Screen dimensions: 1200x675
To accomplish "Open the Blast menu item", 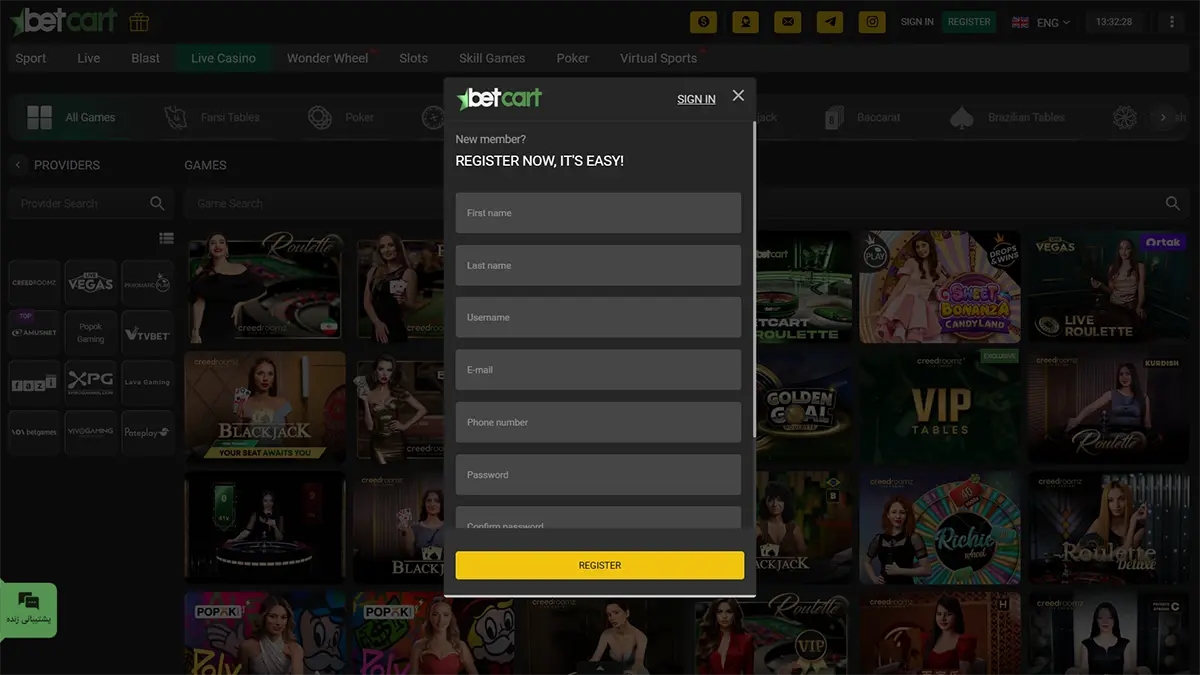I will (x=145, y=58).
